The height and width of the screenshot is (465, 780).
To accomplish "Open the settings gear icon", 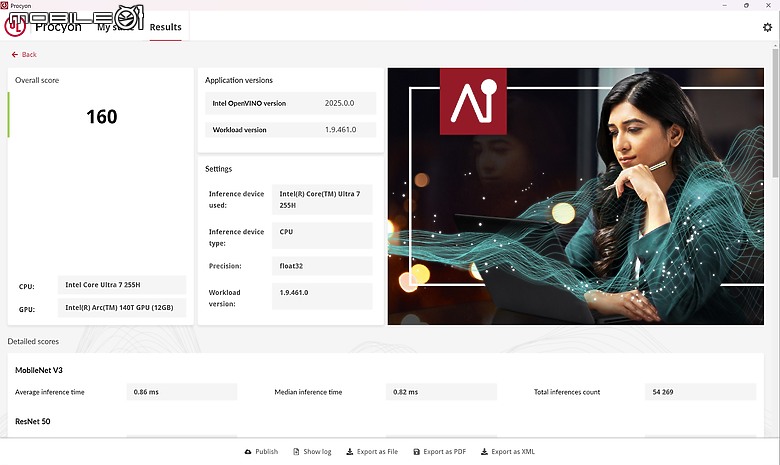I will (767, 27).
